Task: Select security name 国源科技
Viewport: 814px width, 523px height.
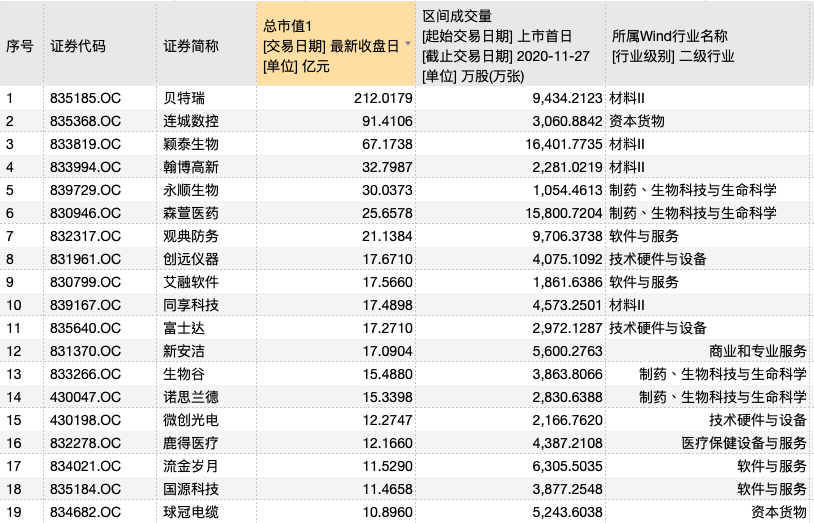Action: tap(191, 489)
